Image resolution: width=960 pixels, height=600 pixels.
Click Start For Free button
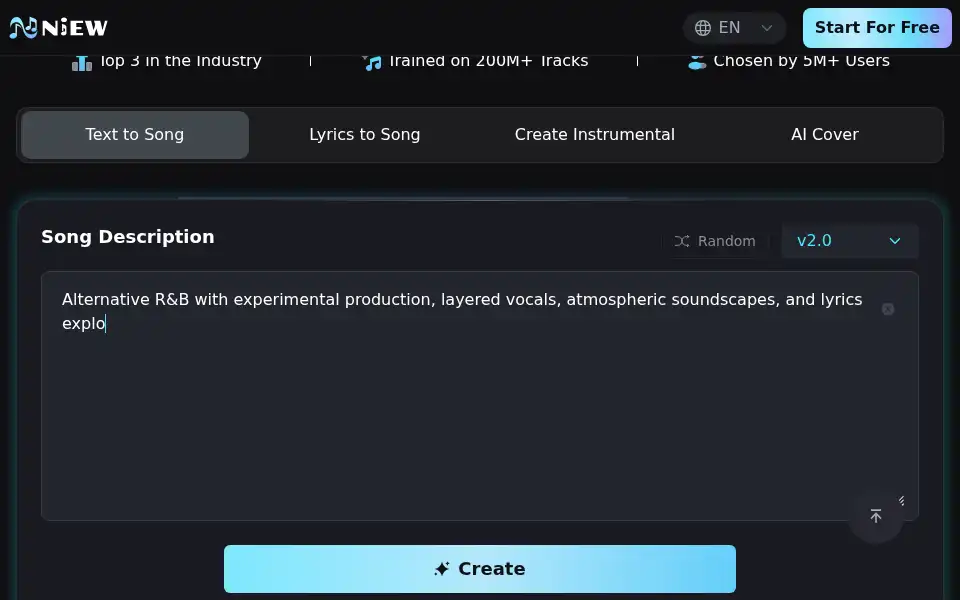pyautogui.click(x=877, y=28)
